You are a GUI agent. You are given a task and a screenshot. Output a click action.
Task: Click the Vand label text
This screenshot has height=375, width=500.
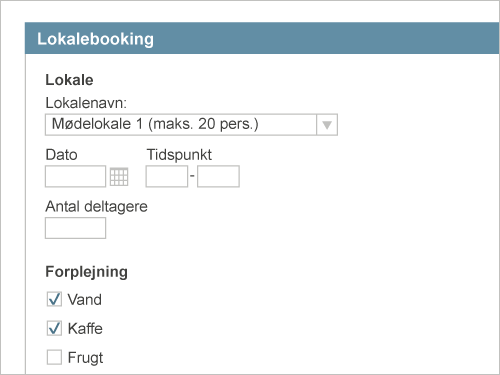click(85, 299)
